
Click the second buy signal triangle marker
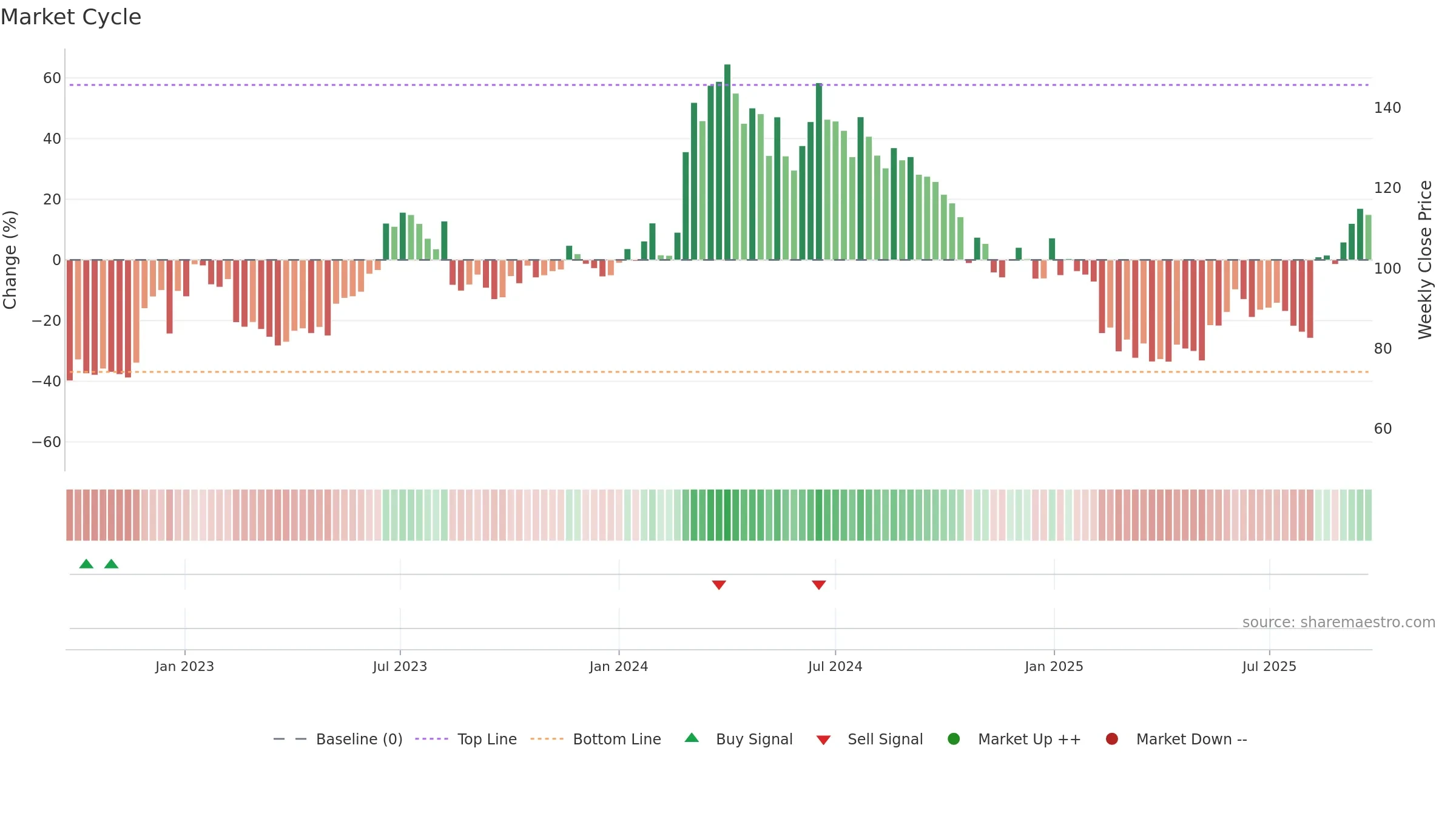coord(111,564)
